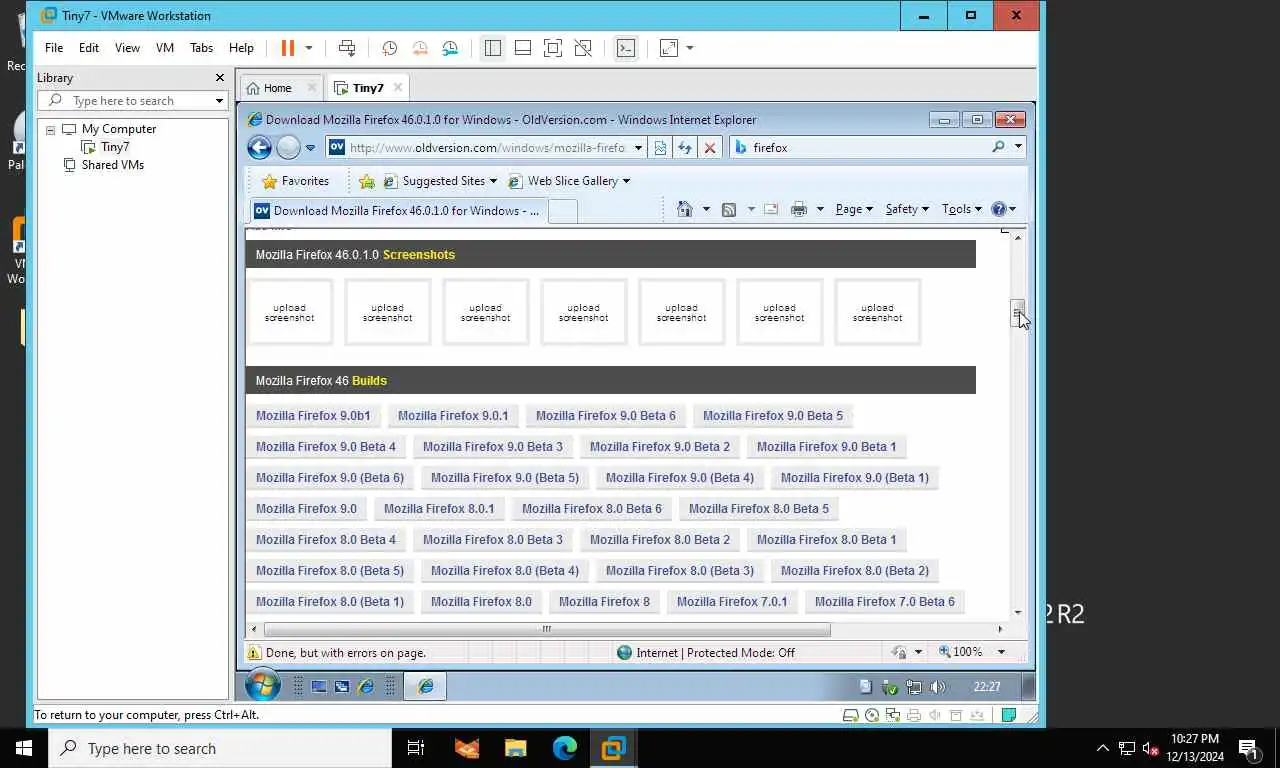The width and height of the screenshot is (1280, 768).
Task: Open the VMware Tabs menu
Action: 201,48
